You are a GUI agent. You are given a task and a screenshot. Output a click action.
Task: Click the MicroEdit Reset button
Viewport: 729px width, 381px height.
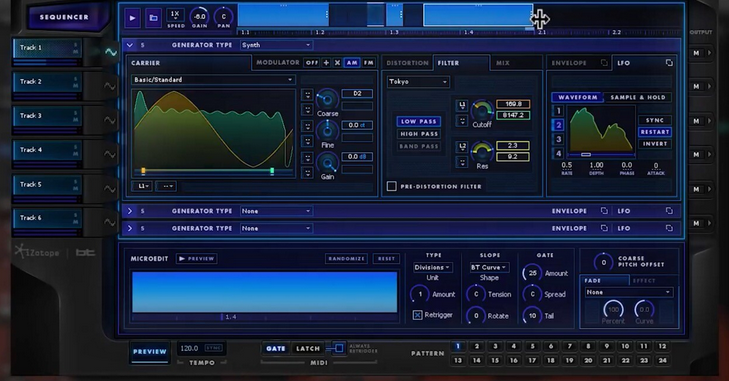386,259
